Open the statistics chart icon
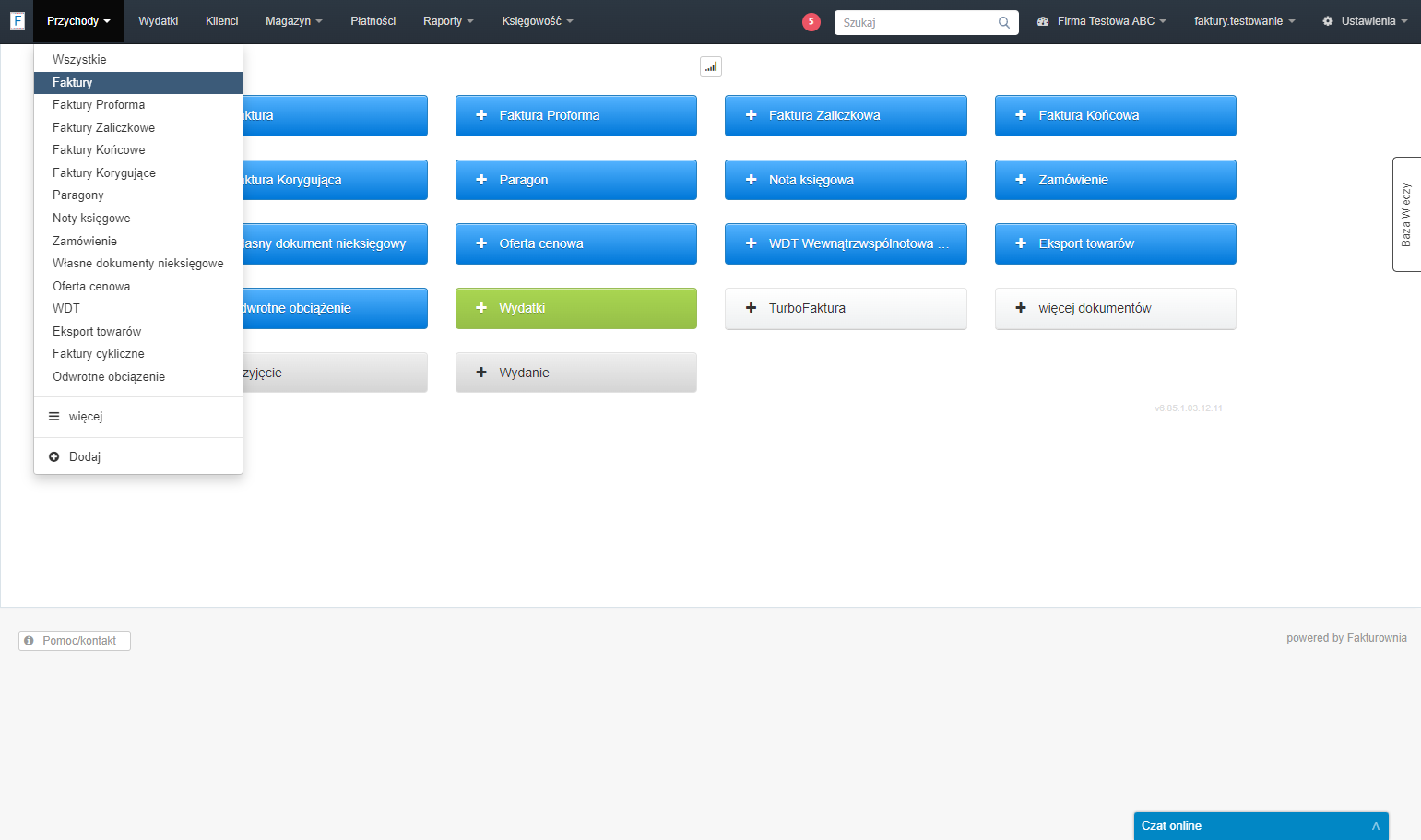Image resolution: width=1421 pixels, height=840 pixels. (711, 66)
